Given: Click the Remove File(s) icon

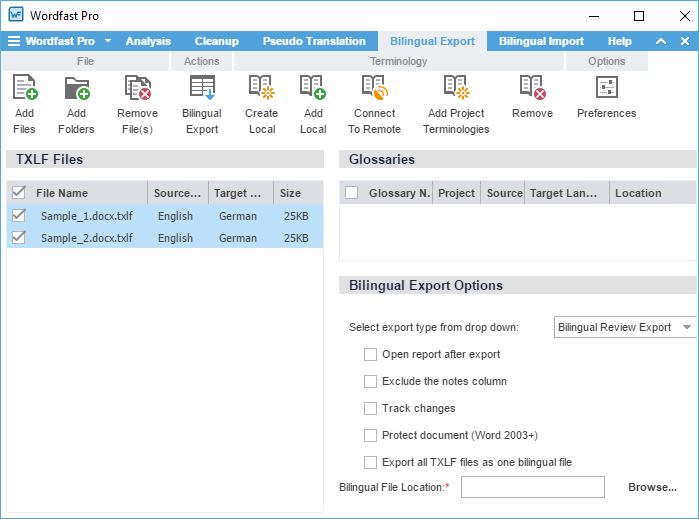Looking at the screenshot, I should pyautogui.click(x=137, y=89).
